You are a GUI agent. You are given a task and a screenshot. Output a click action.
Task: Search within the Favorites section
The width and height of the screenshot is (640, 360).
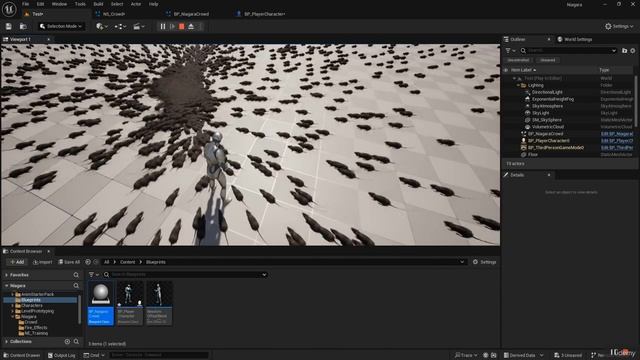click(x=76, y=276)
